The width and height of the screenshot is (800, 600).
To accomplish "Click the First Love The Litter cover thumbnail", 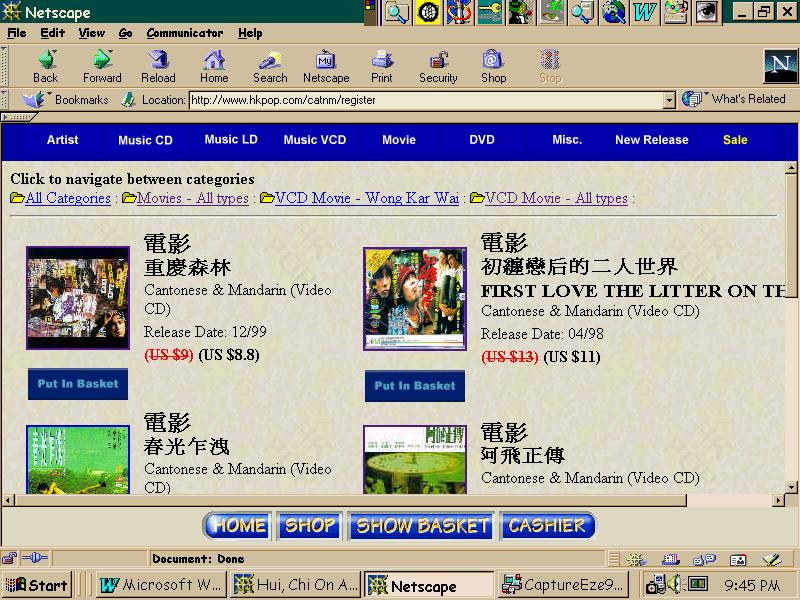I will click(415, 299).
